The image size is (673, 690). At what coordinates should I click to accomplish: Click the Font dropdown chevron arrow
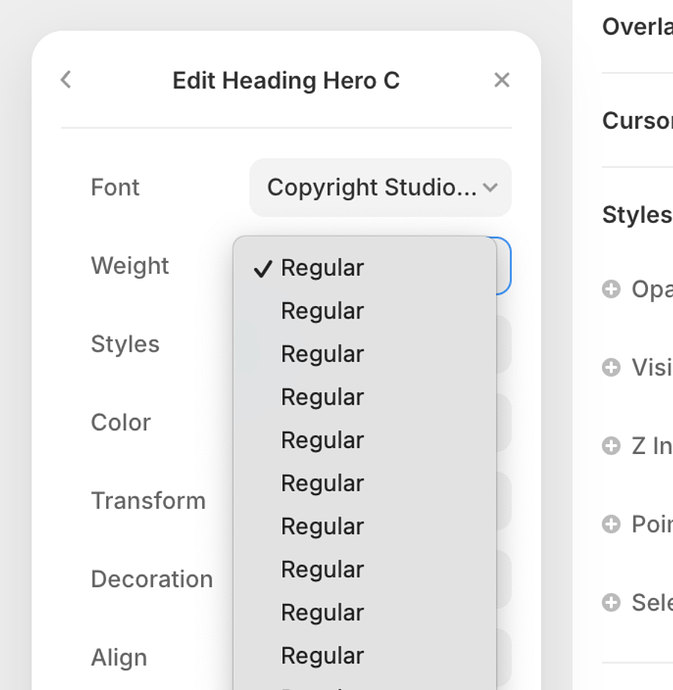(x=490, y=187)
